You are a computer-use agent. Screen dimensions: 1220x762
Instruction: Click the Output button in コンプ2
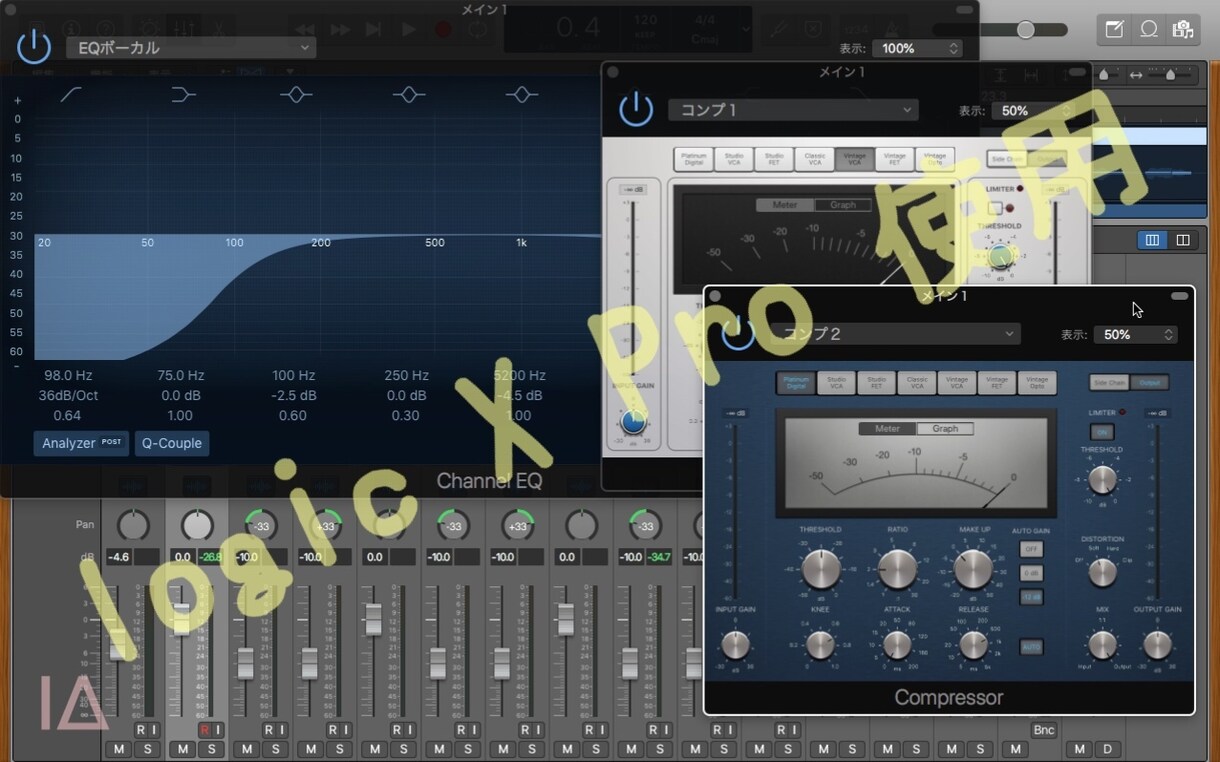1148,383
